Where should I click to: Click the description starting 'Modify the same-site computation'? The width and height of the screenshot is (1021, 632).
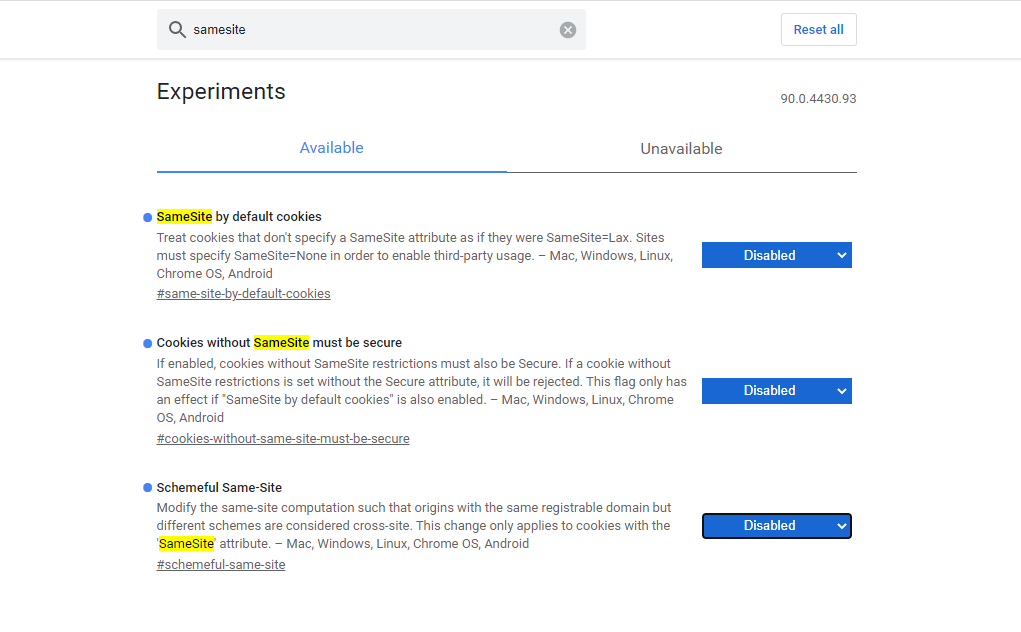[414, 525]
